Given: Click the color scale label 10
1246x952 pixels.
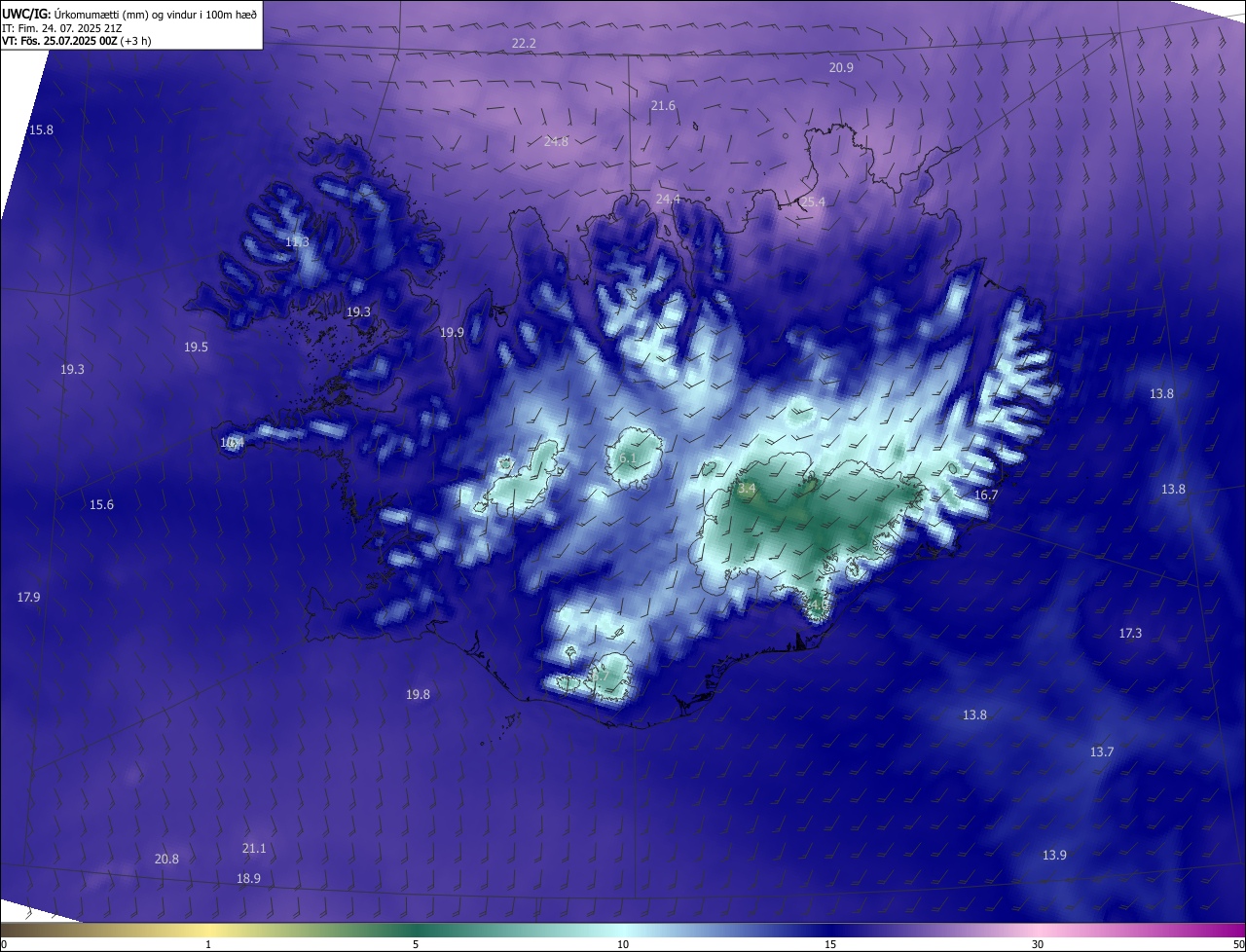Looking at the screenshot, I should pyautogui.click(x=623, y=944).
